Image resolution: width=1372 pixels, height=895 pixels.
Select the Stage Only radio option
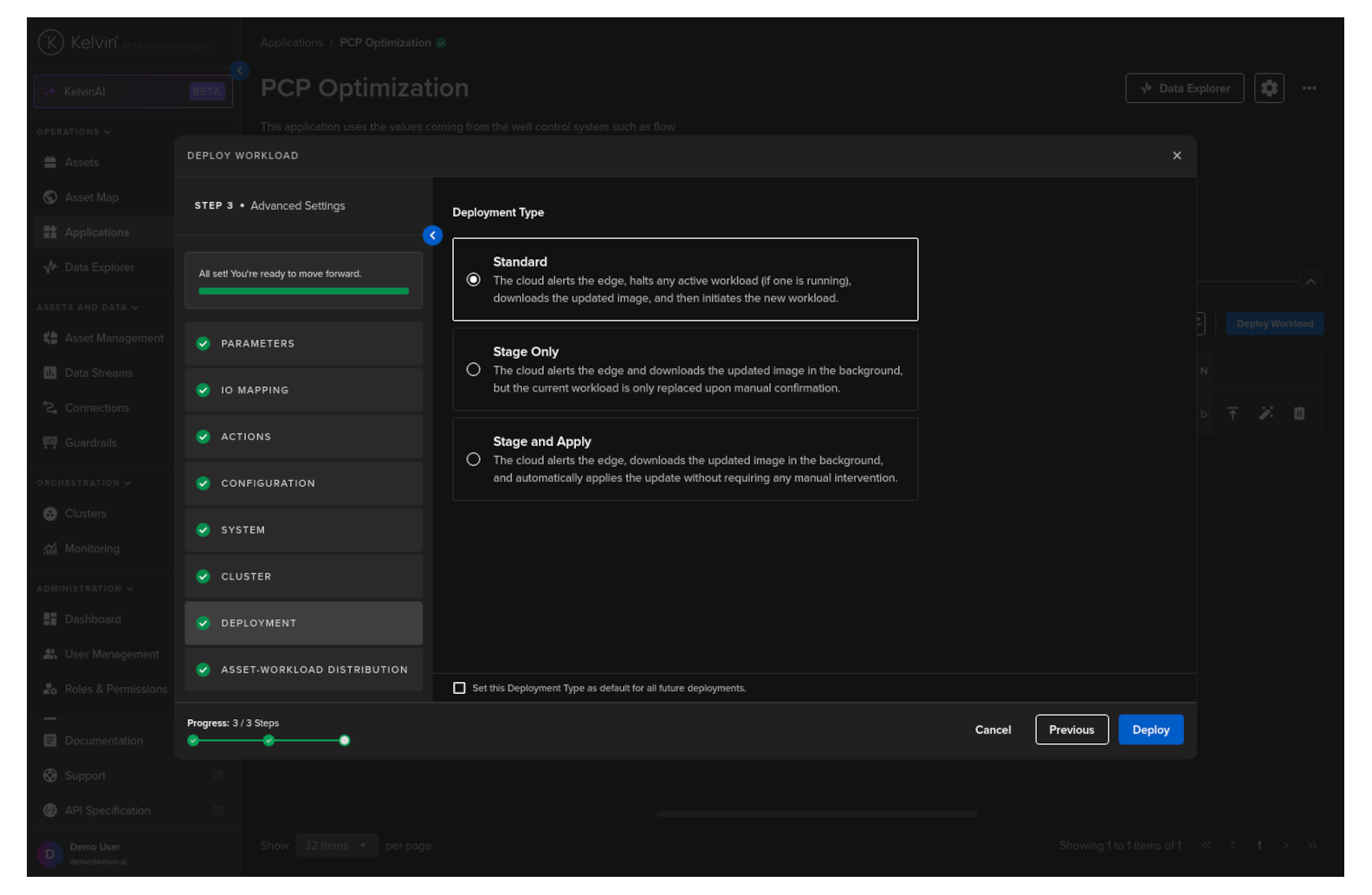474,370
